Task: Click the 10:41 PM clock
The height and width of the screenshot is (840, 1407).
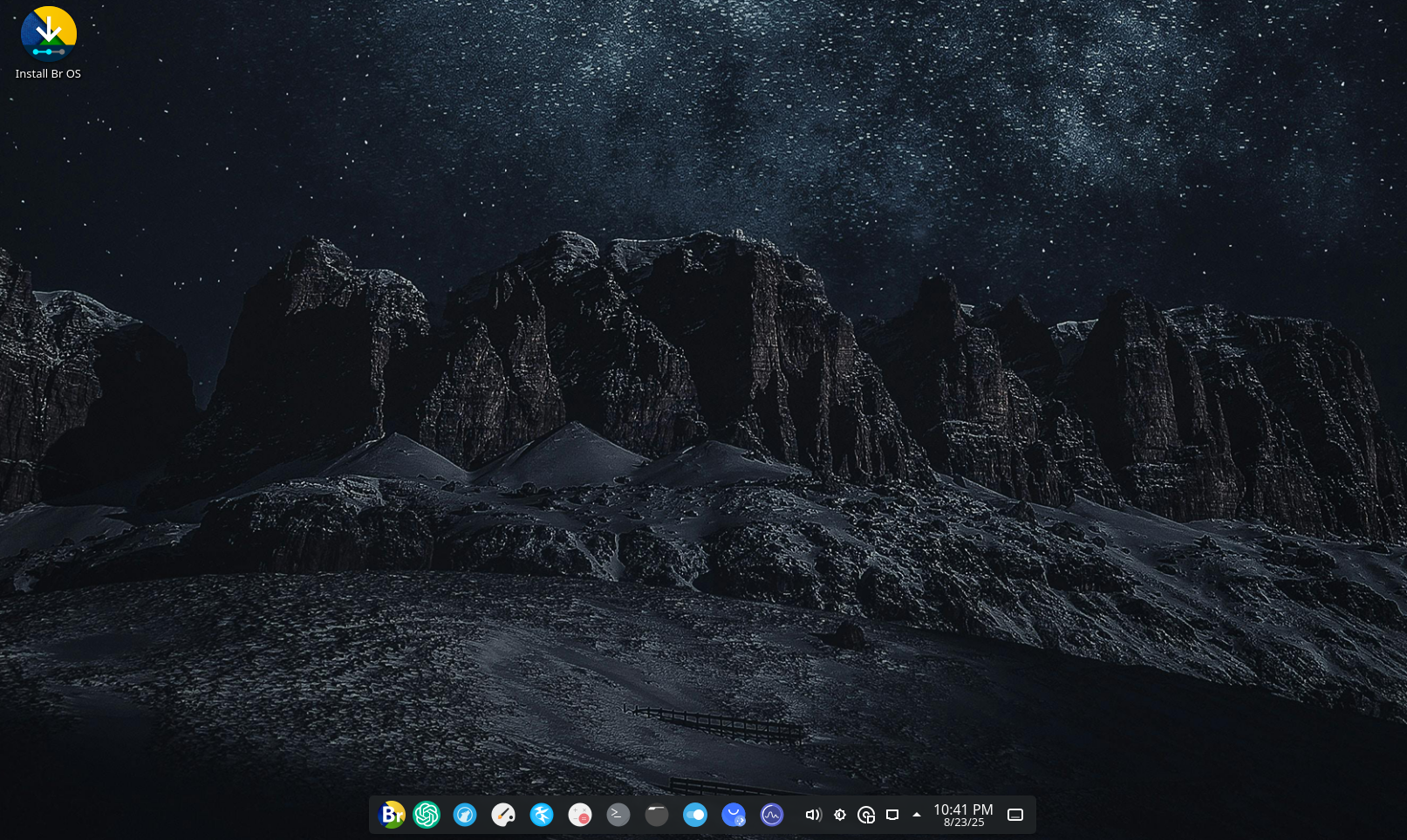Action: click(x=963, y=809)
